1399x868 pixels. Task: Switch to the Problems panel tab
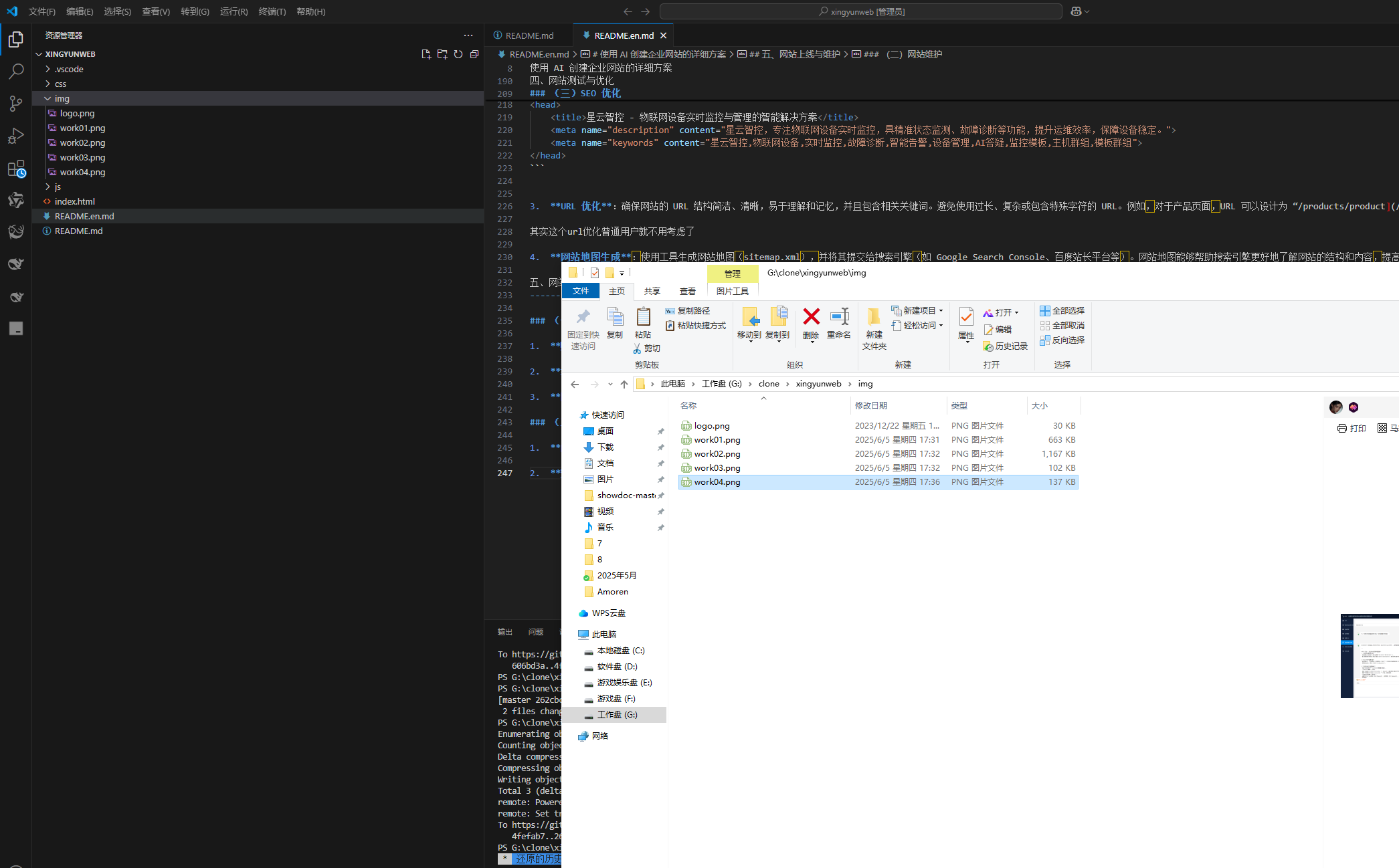coord(536,632)
